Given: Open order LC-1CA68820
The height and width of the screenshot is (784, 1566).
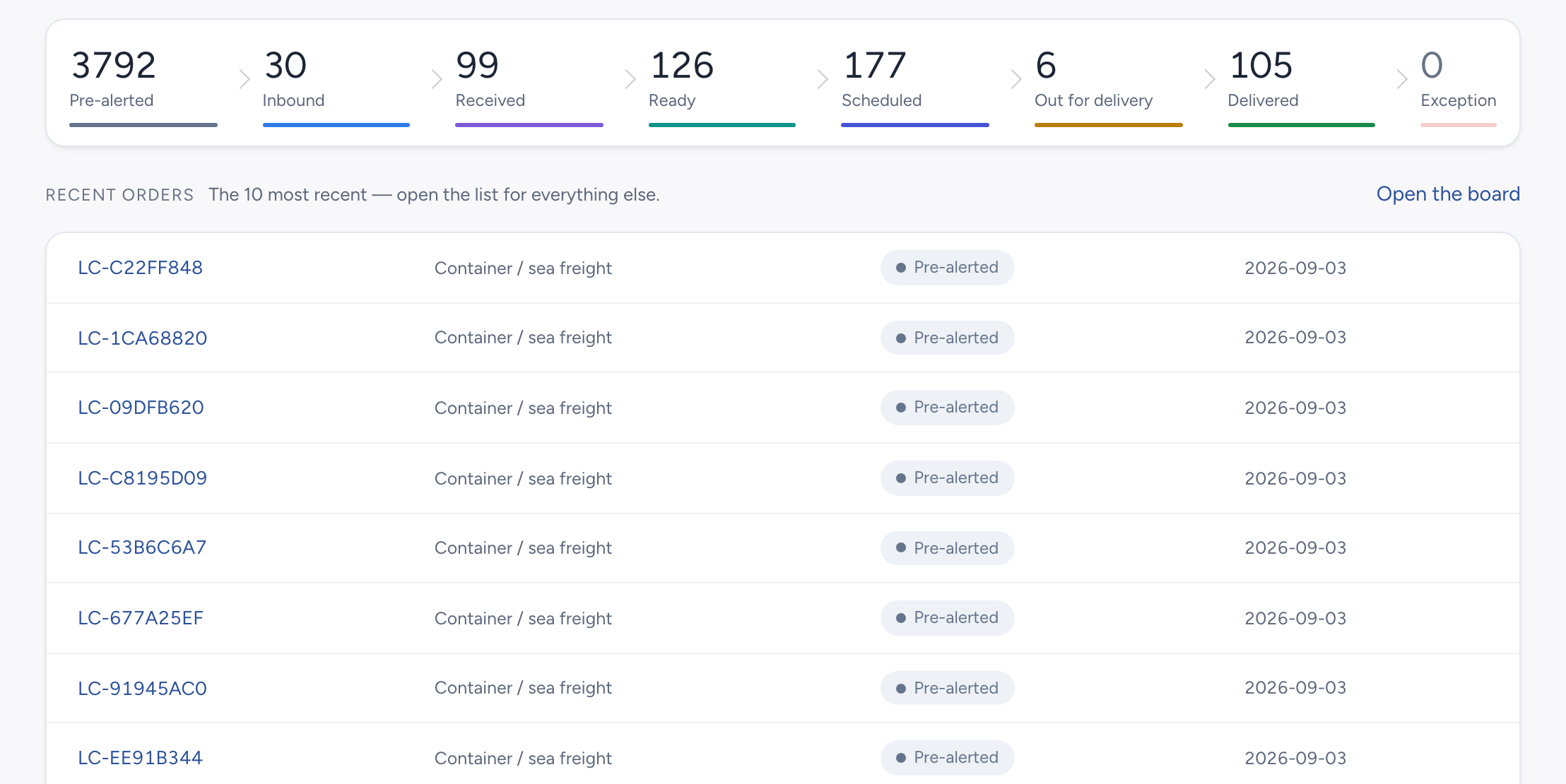Looking at the screenshot, I should 142,338.
